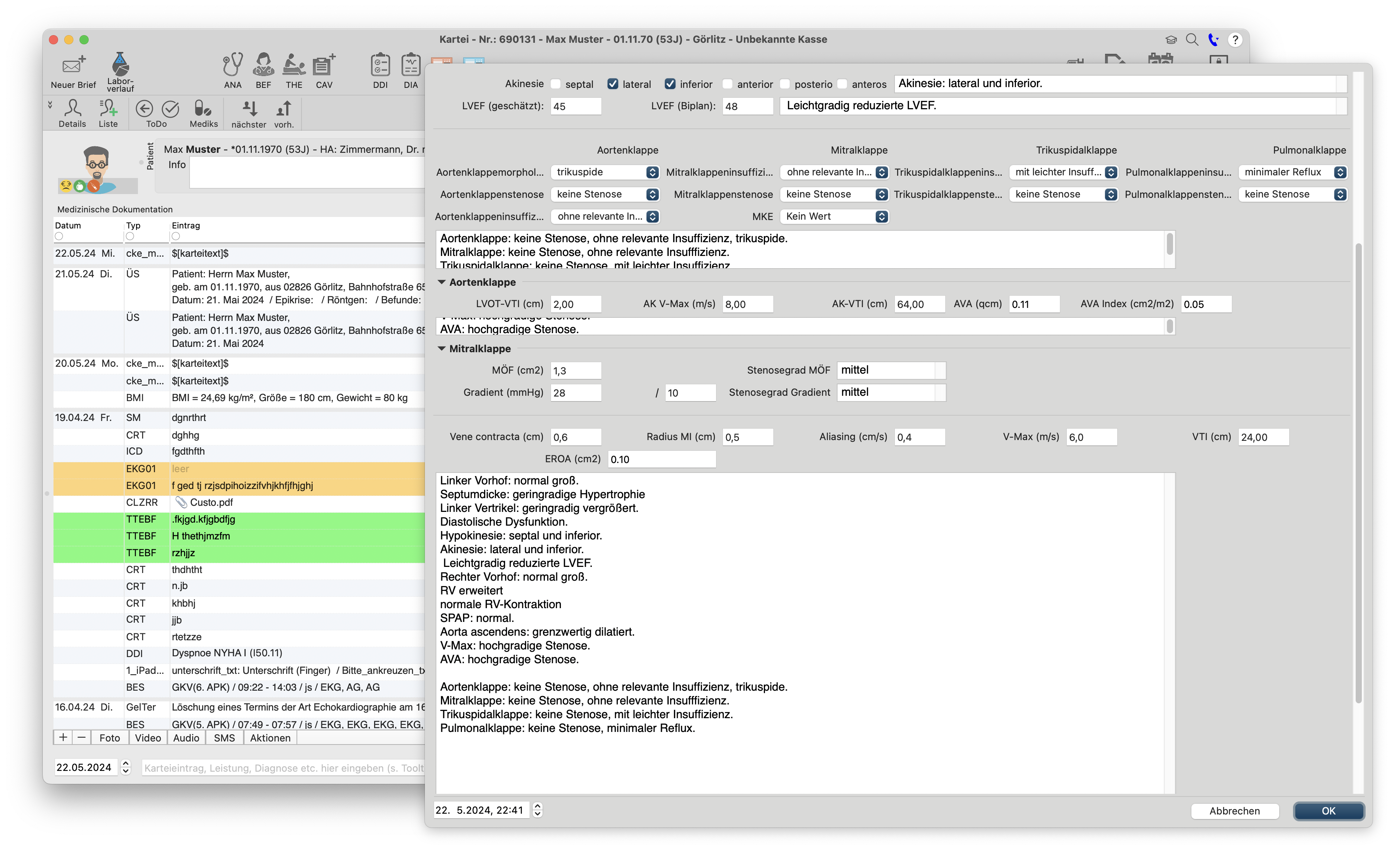
Task: Click scrollbar of Aortenklappe AVA textbox
Action: pos(1170,326)
